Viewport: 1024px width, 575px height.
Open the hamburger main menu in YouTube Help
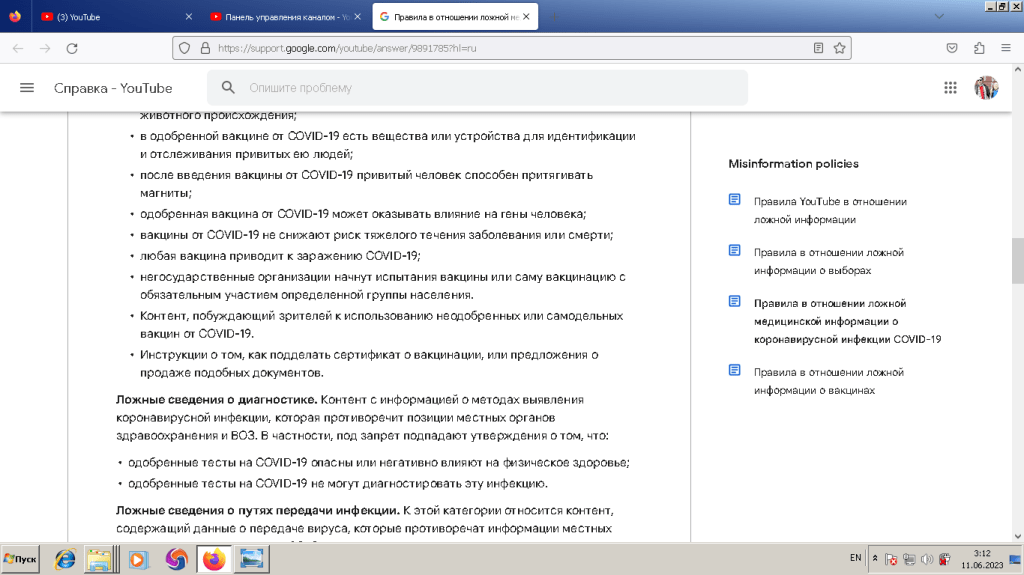pyautogui.click(x=27, y=88)
